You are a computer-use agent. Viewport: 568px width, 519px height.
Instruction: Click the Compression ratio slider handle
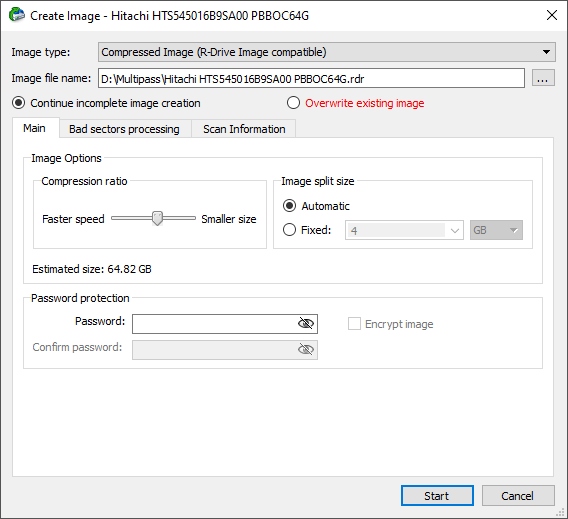(157, 218)
